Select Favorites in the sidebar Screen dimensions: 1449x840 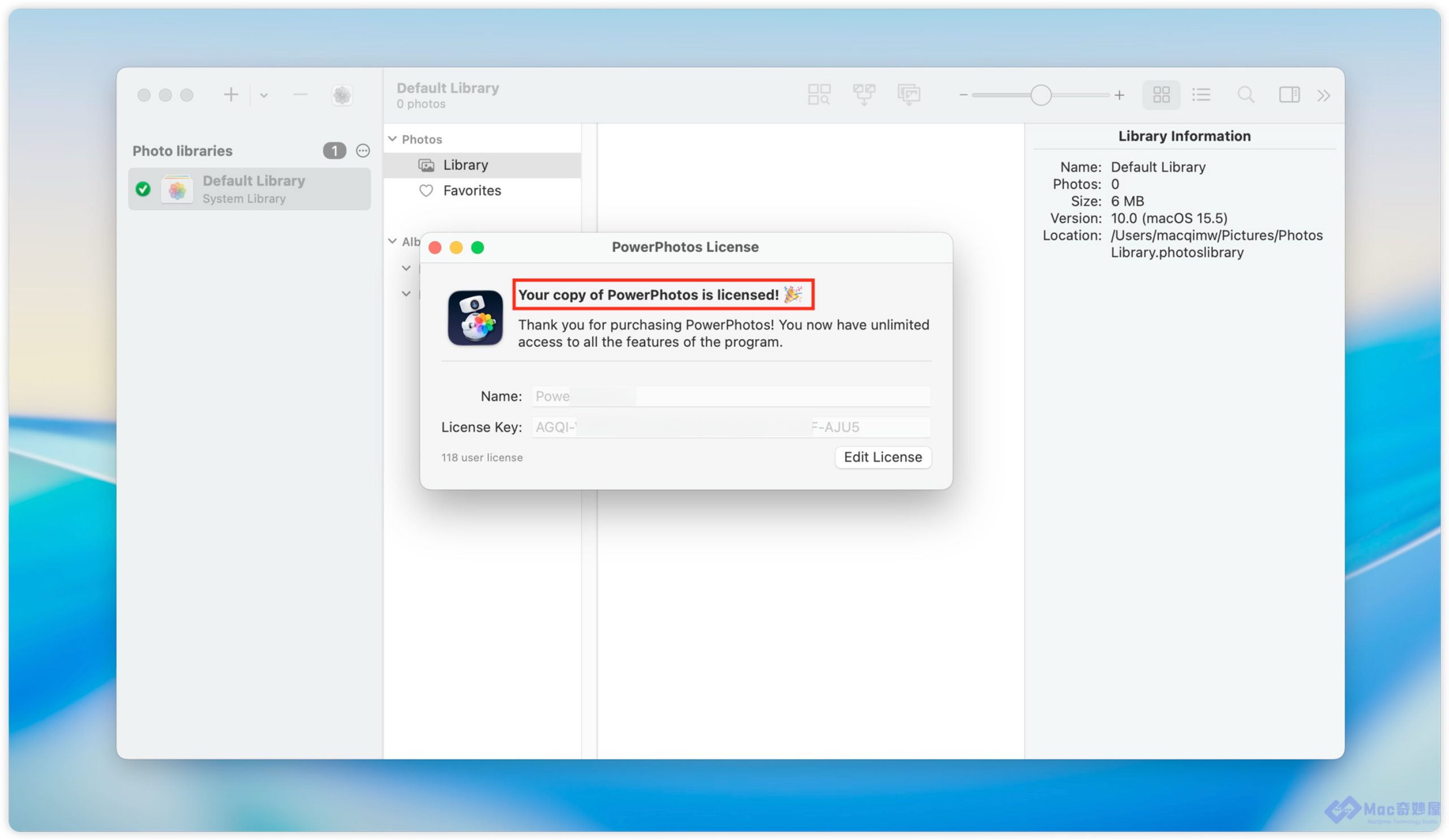(x=471, y=190)
